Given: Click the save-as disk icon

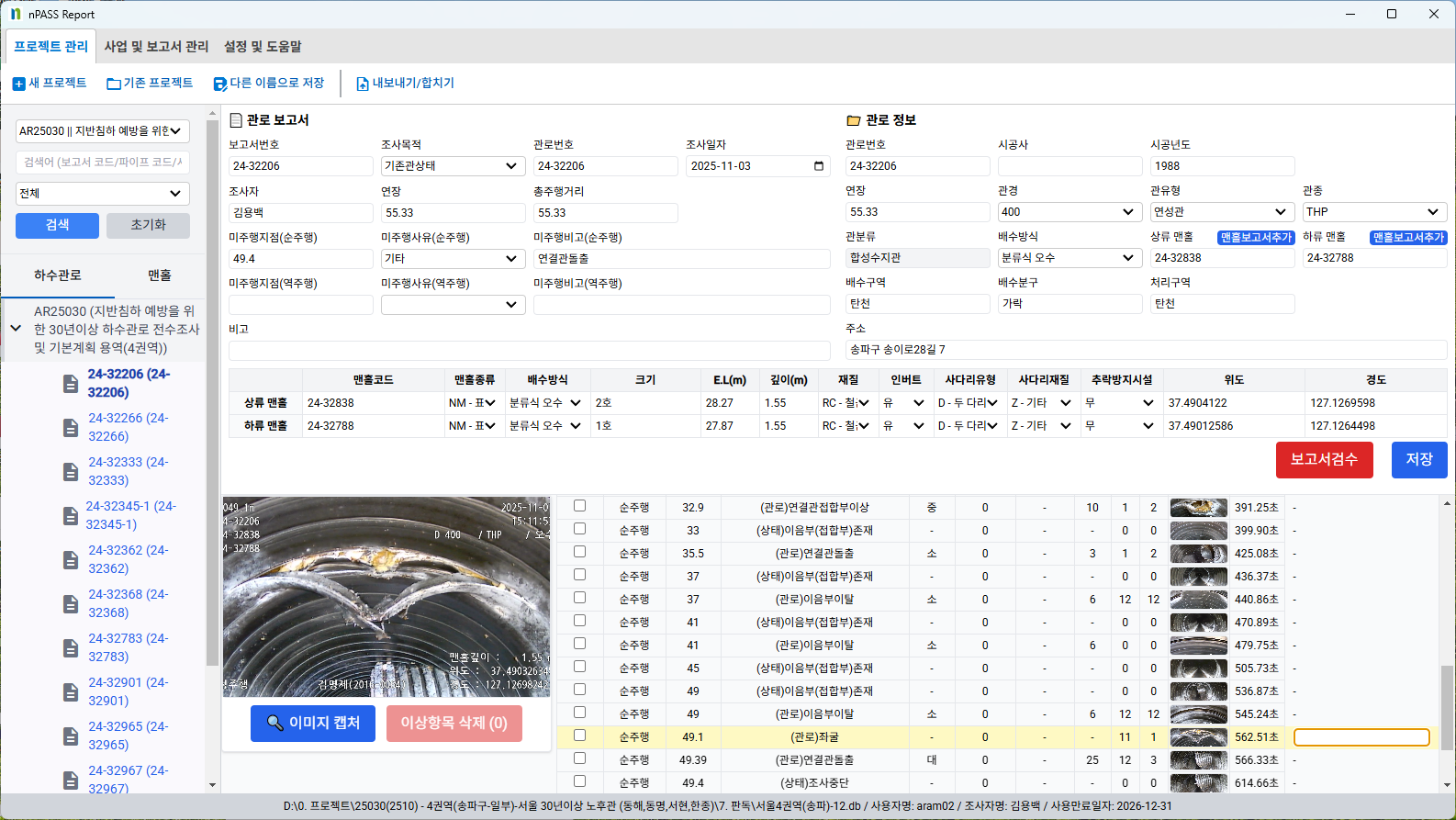Looking at the screenshot, I should [220, 84].
